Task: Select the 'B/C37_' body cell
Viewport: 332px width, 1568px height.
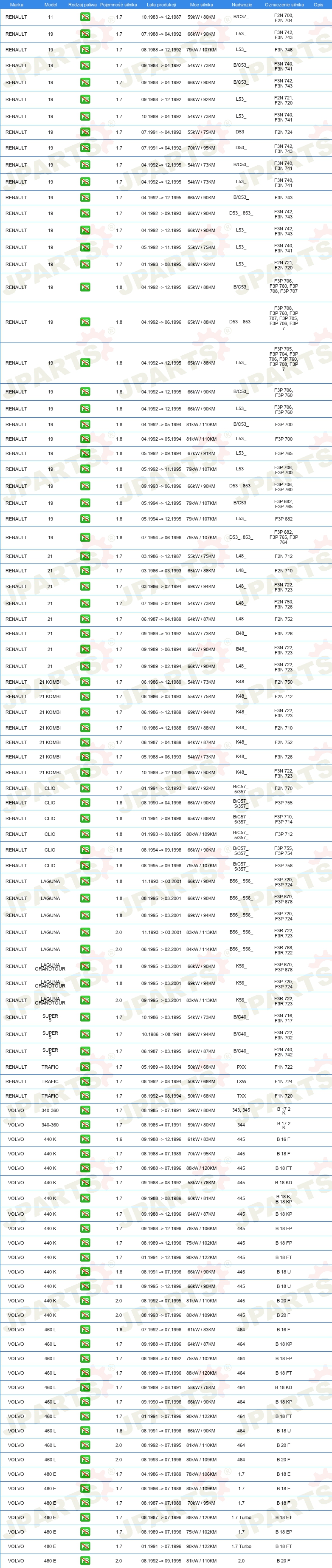Action: (x=241, y=17)
